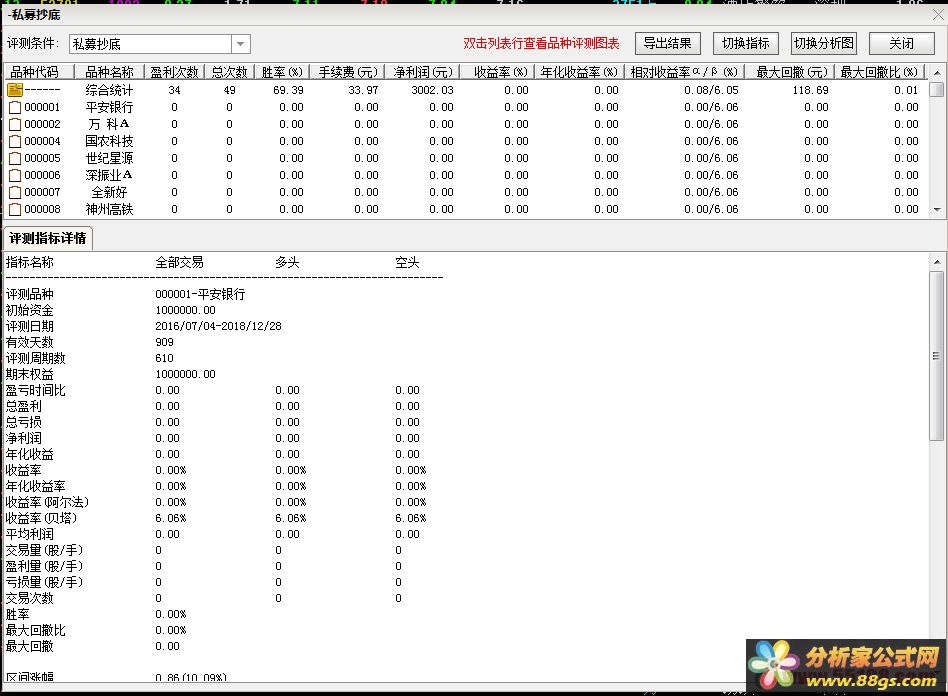
Task: Click the upper list scroll-down arrow
Action: point(937,210)
